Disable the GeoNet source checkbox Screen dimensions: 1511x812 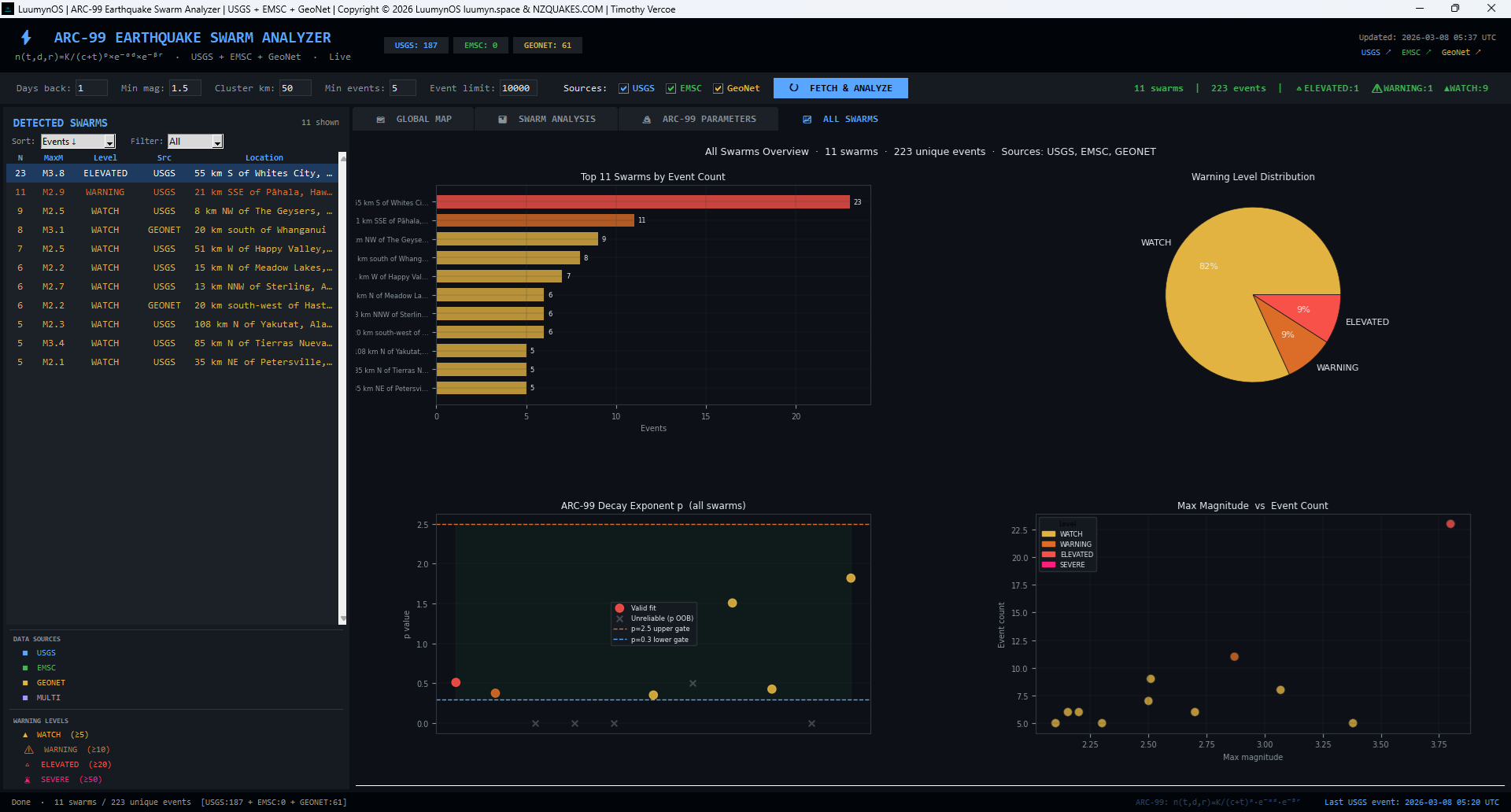pyautogui.click(x=718, y=89)
